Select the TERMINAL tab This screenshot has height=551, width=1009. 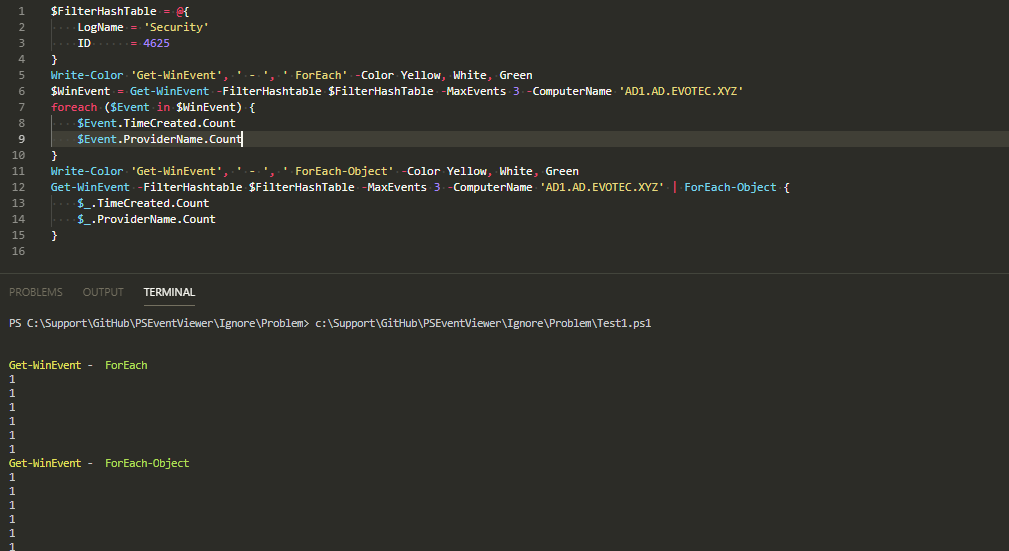tap(169, 292)
